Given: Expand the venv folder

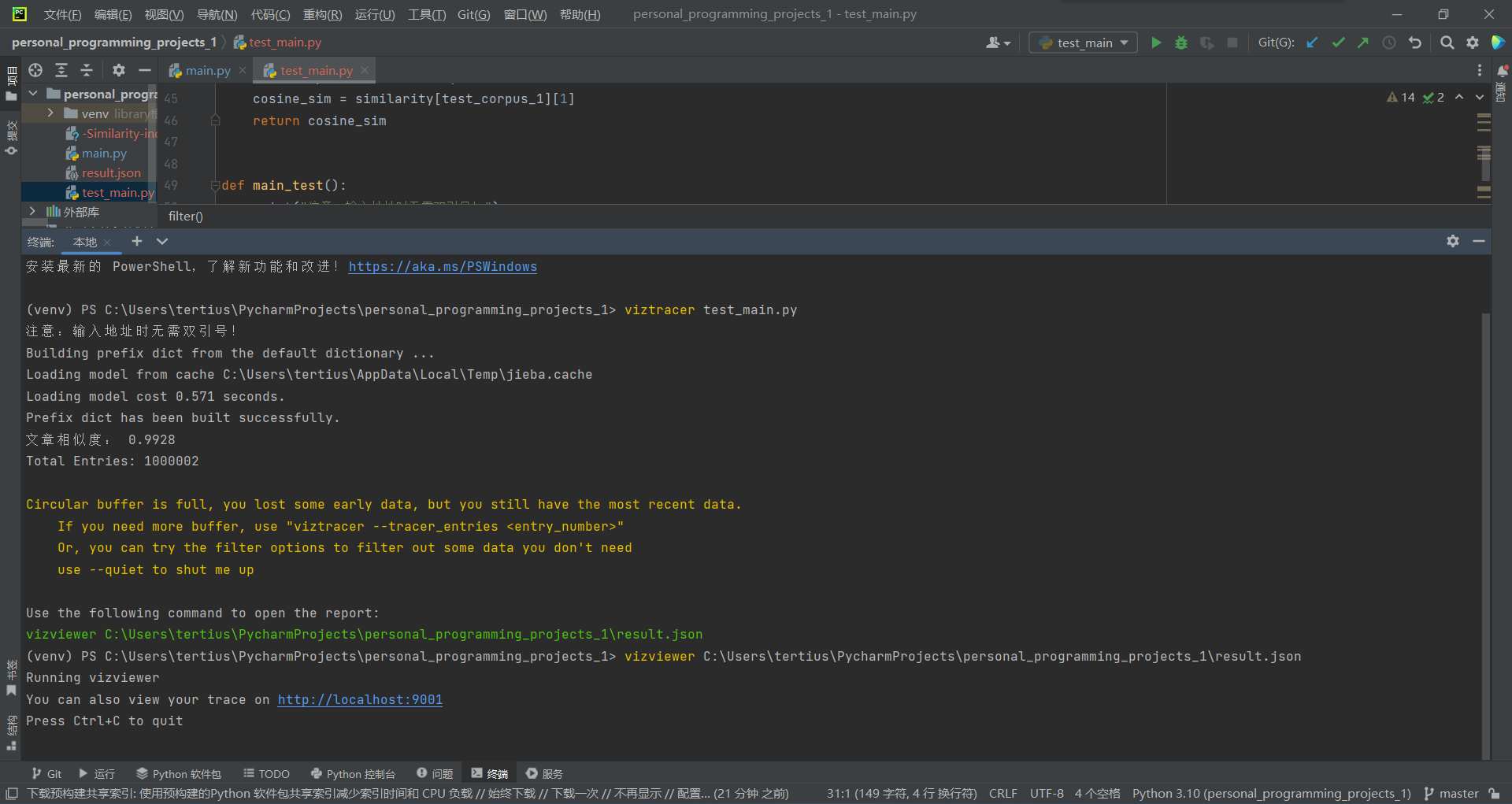Looking at the screenshot, I should [50, 113].
